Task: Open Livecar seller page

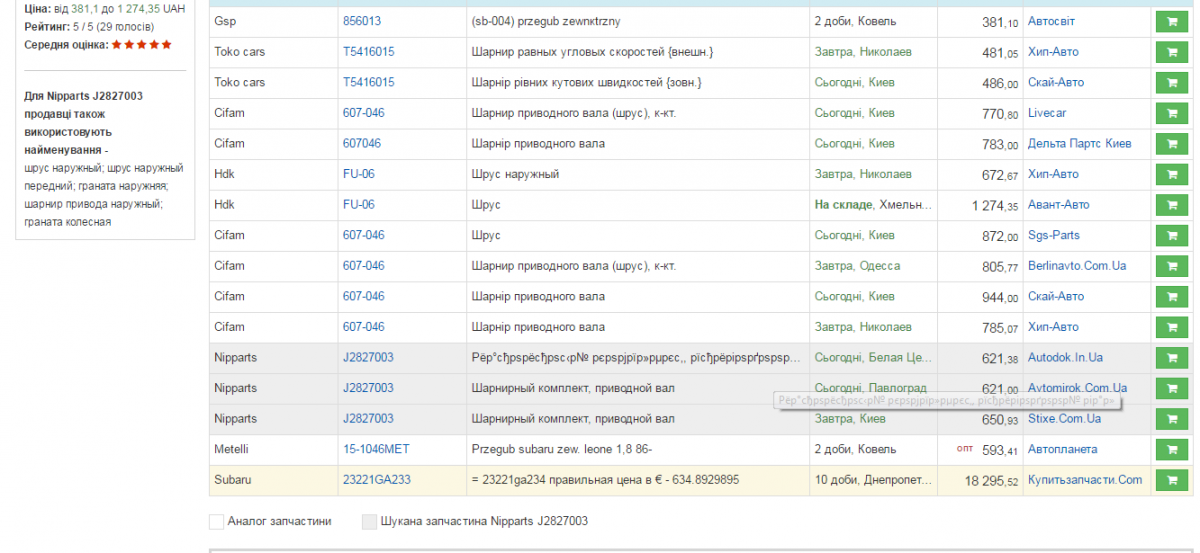Action: point(1048,113)
